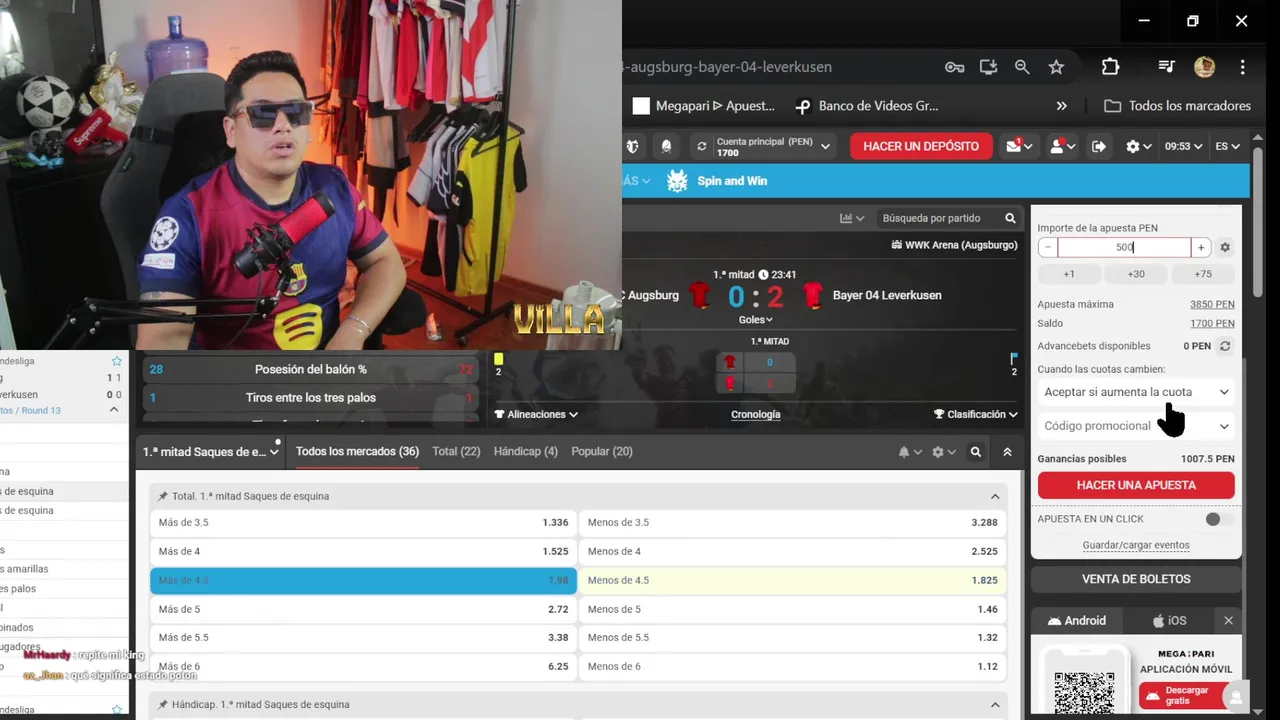
Task: Add +30 to the bet amount
Action: tap(1136, 274)
